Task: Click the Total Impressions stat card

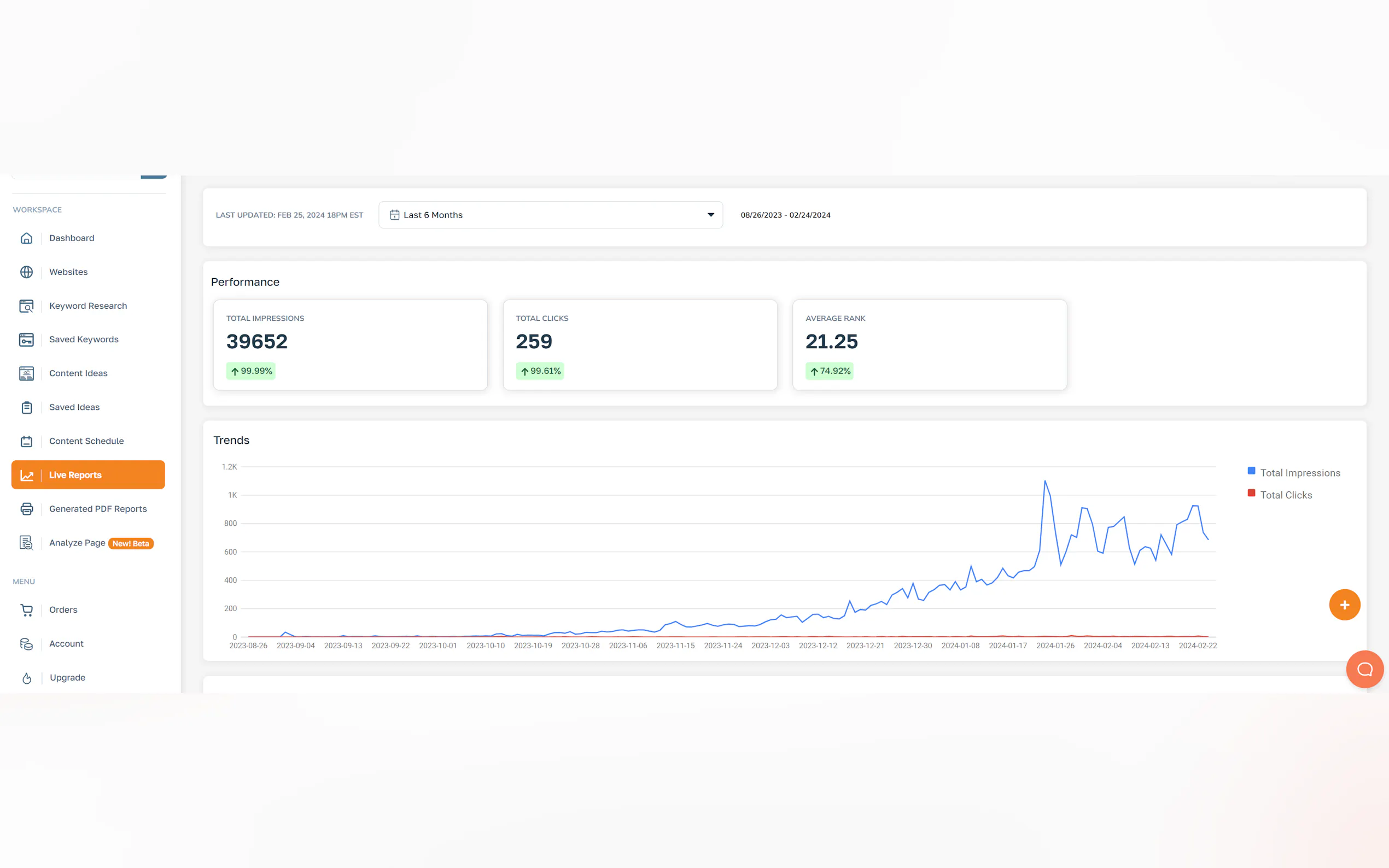Action: [349, 345]
